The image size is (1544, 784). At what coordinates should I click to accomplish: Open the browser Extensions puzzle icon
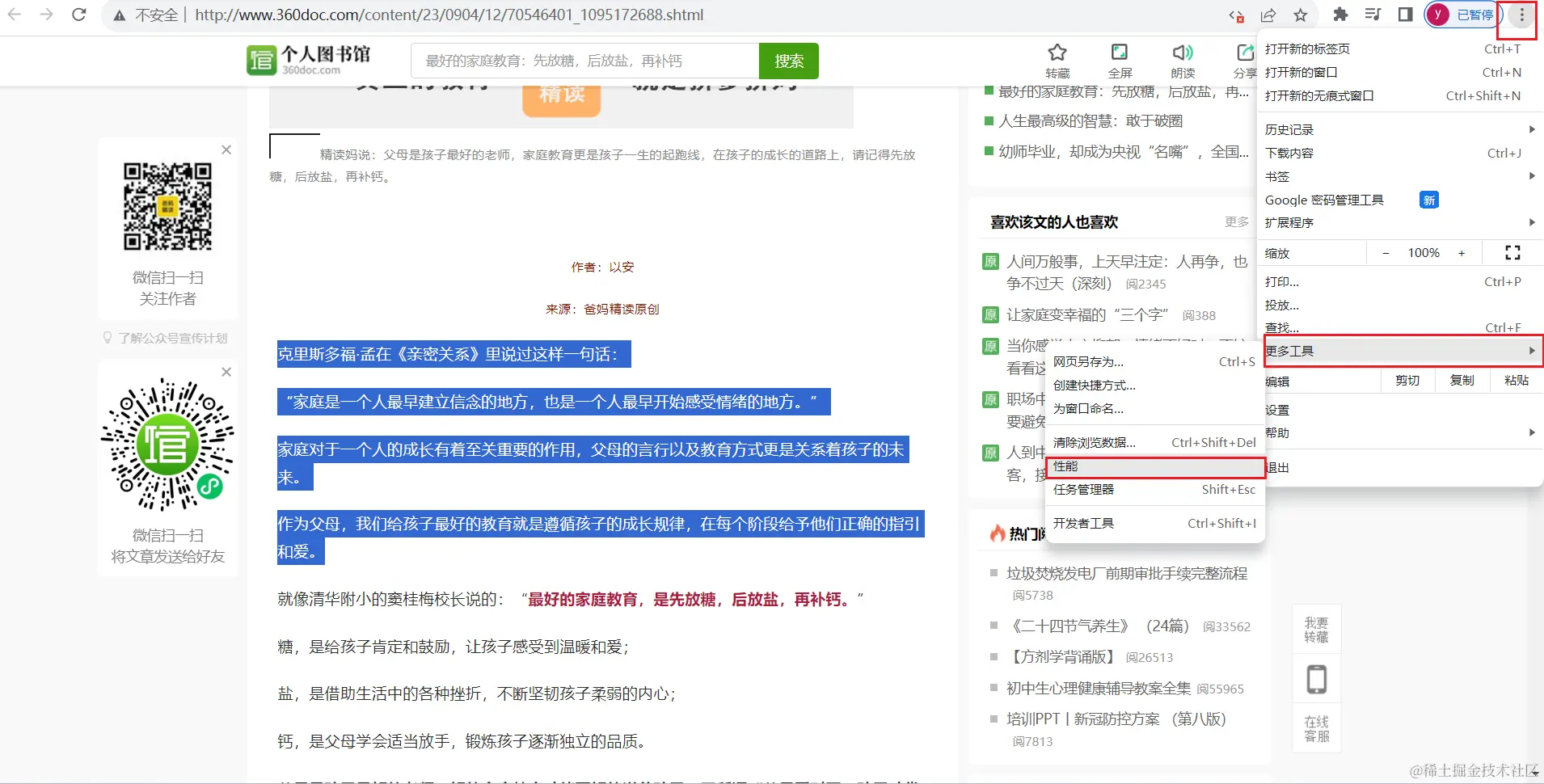point(1341,15)
